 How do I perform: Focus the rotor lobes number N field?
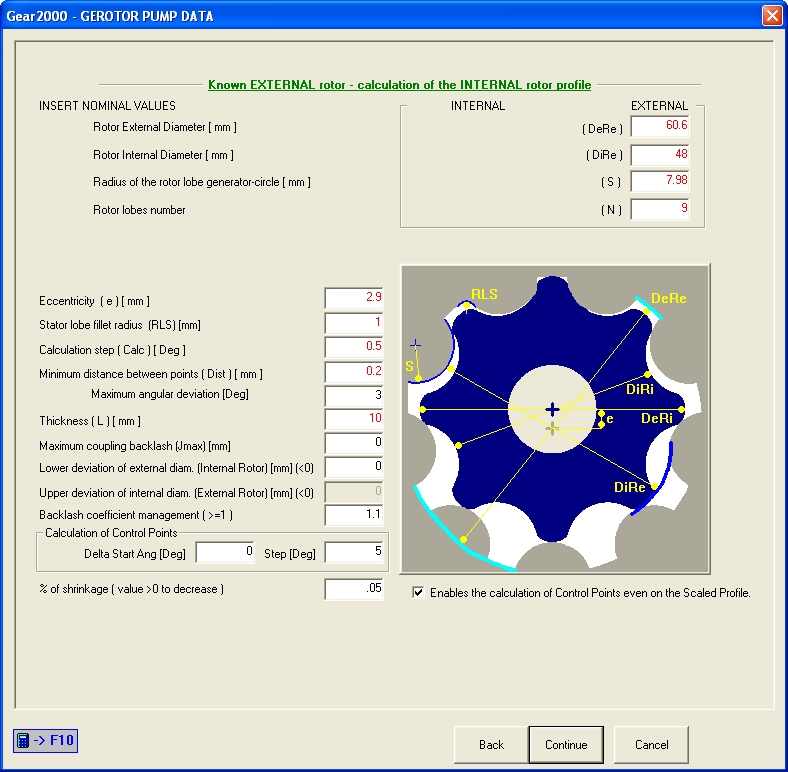pyautogui.click(x=660, y=209)
